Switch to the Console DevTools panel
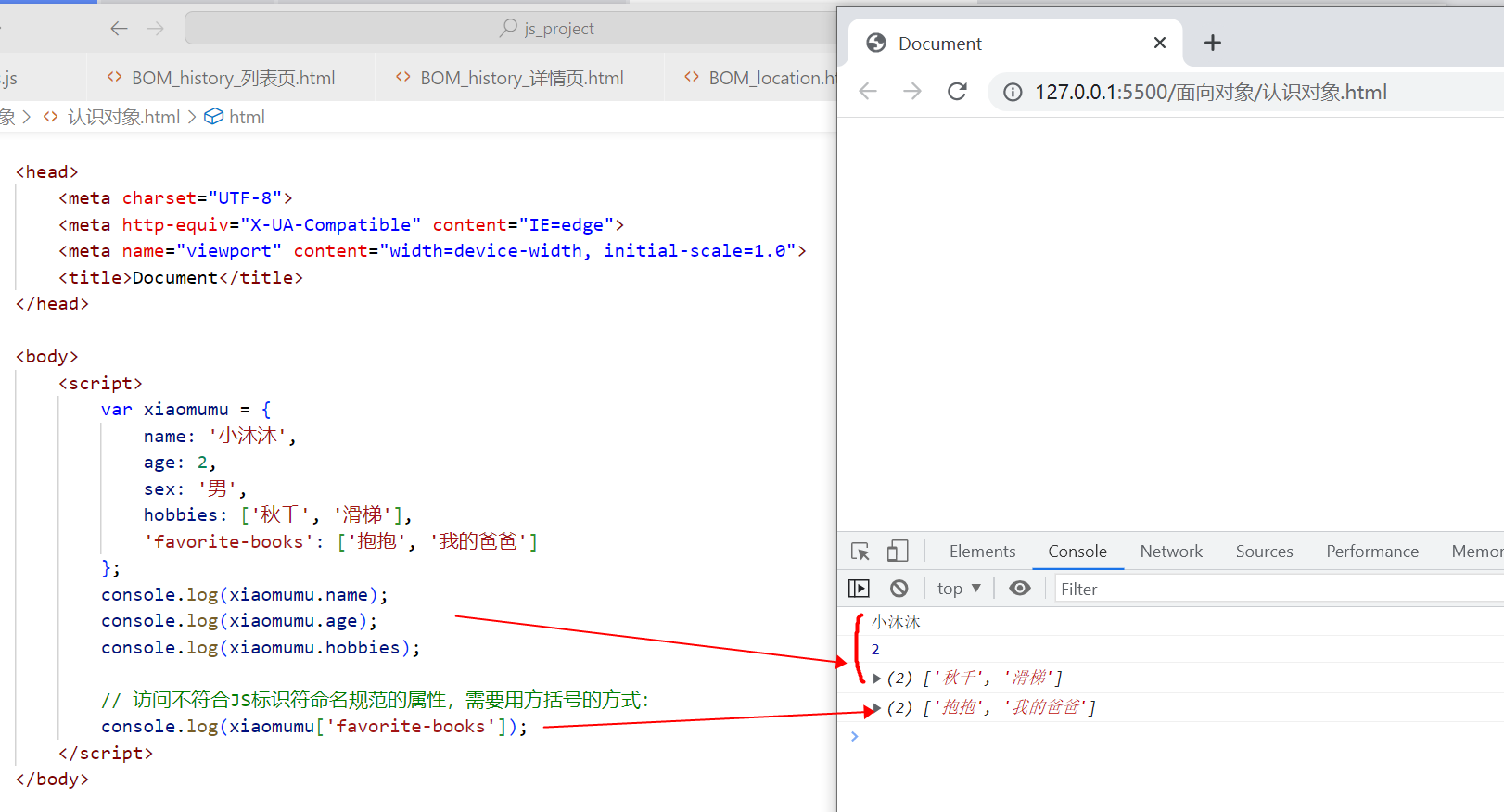Screen dimensions: 1504x812 (x=1077, y=552)
